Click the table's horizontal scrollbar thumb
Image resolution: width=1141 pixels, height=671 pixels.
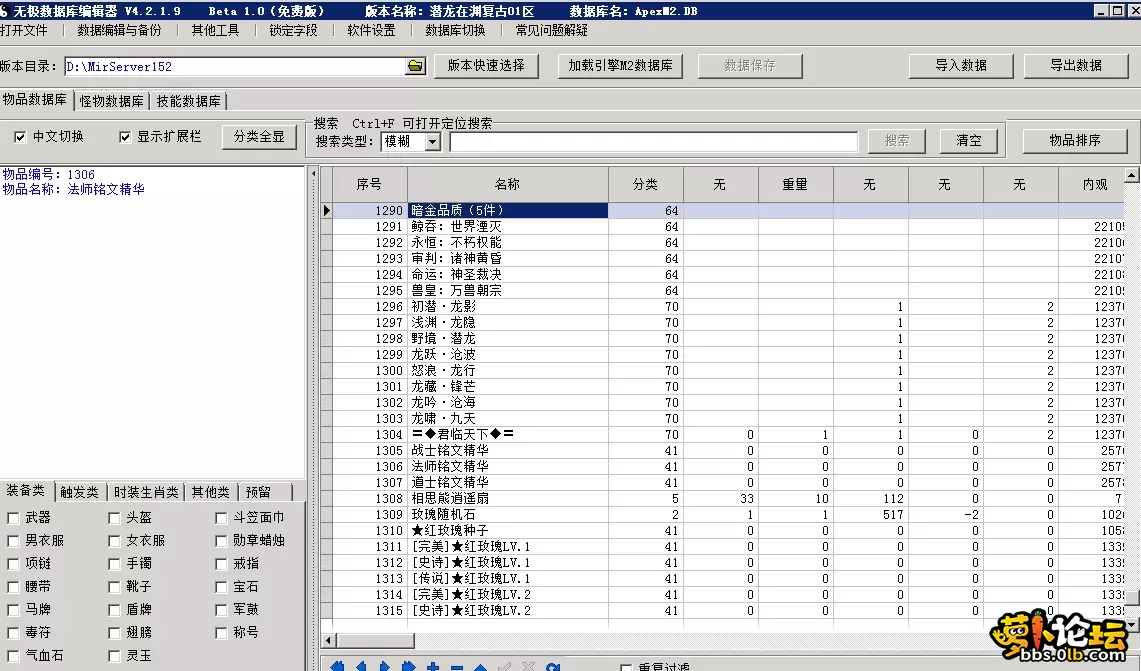(x=375, y=640)
